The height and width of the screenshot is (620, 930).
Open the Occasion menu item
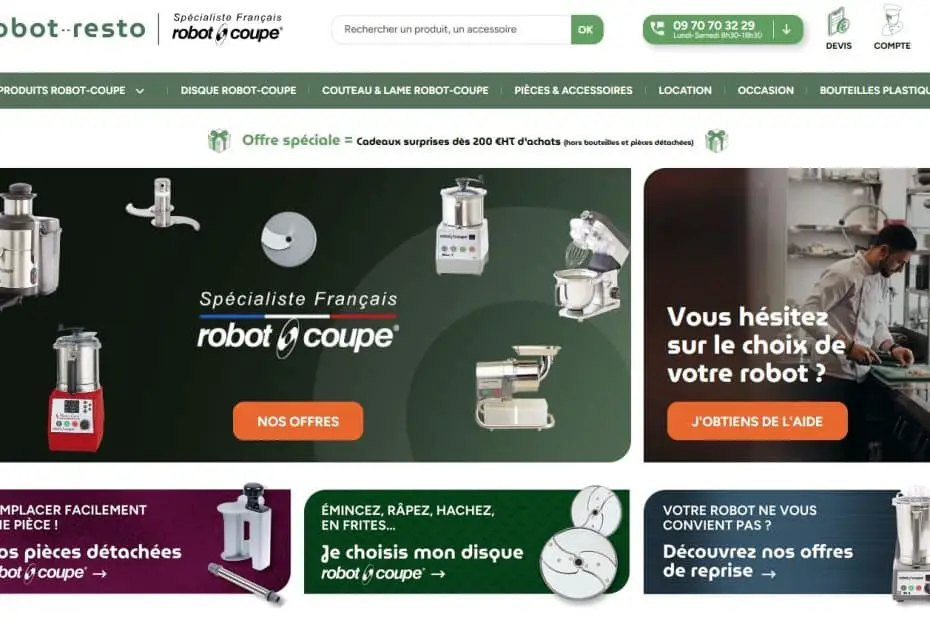pos(765,90)
